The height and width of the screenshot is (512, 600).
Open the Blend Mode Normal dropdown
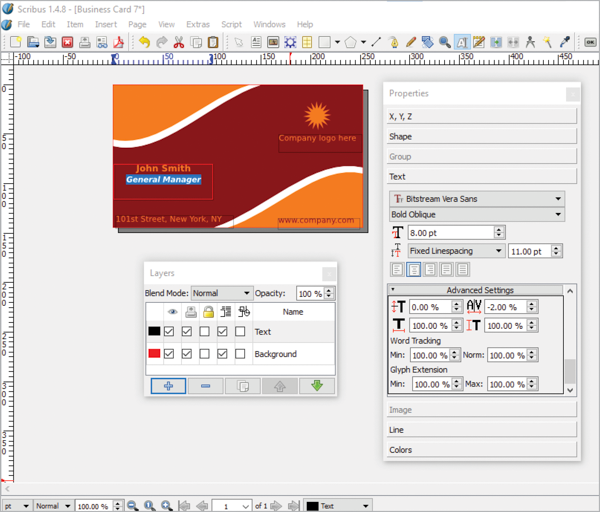point(222,293)
